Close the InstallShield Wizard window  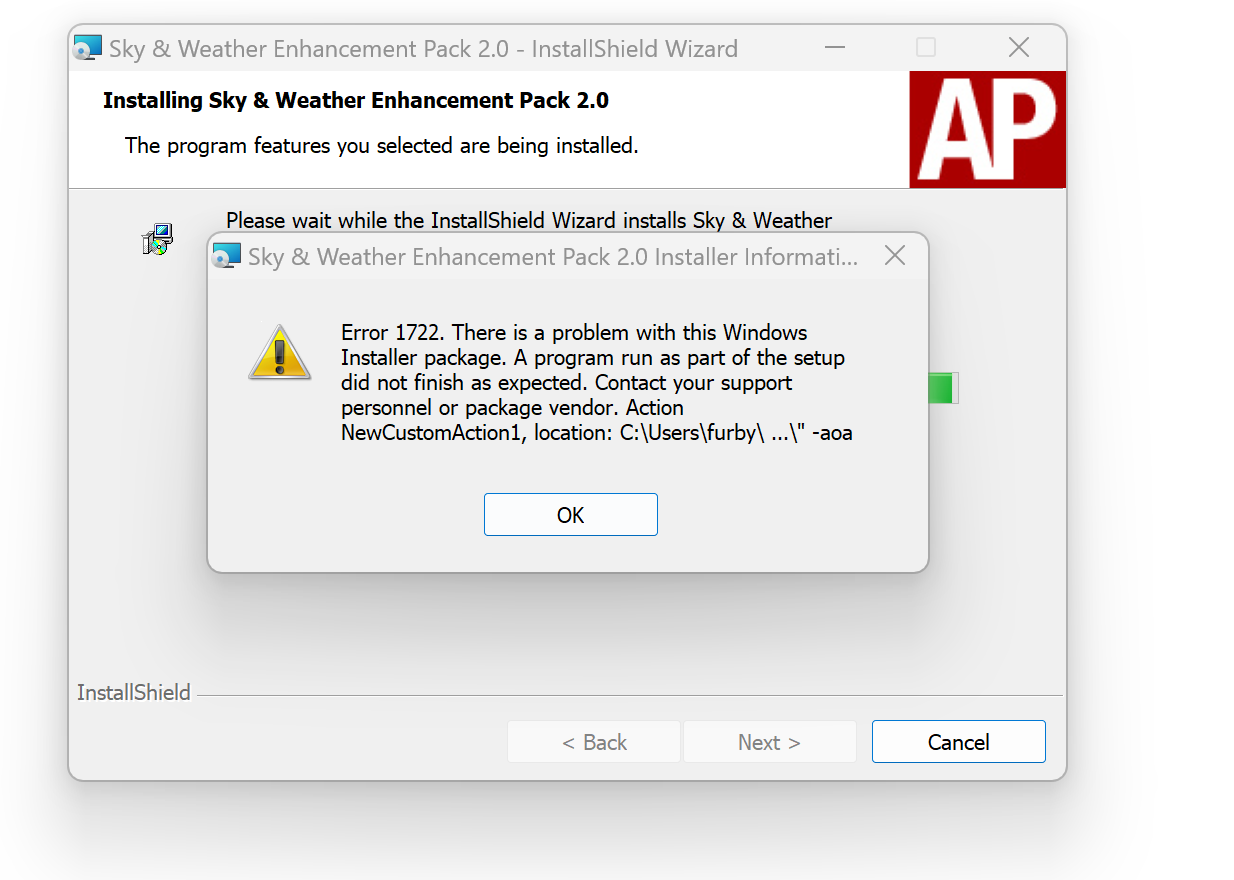tap(1018, 47)
